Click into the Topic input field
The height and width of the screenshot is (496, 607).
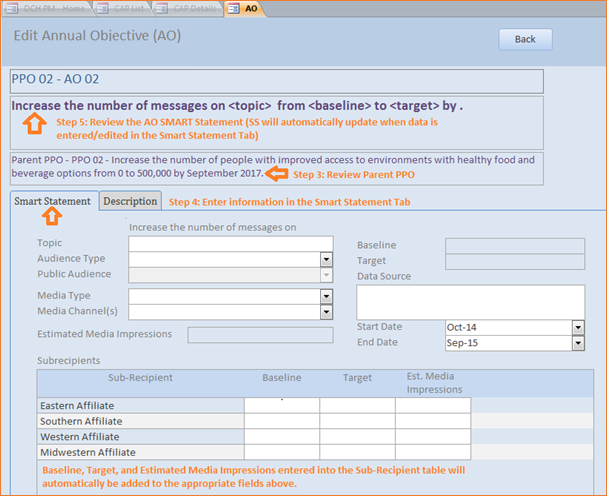(231, 244)
